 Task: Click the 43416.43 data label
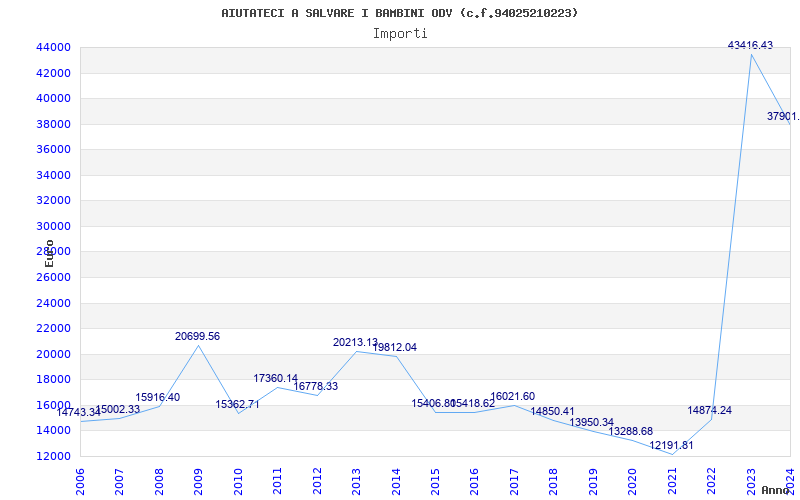[750, 45]
